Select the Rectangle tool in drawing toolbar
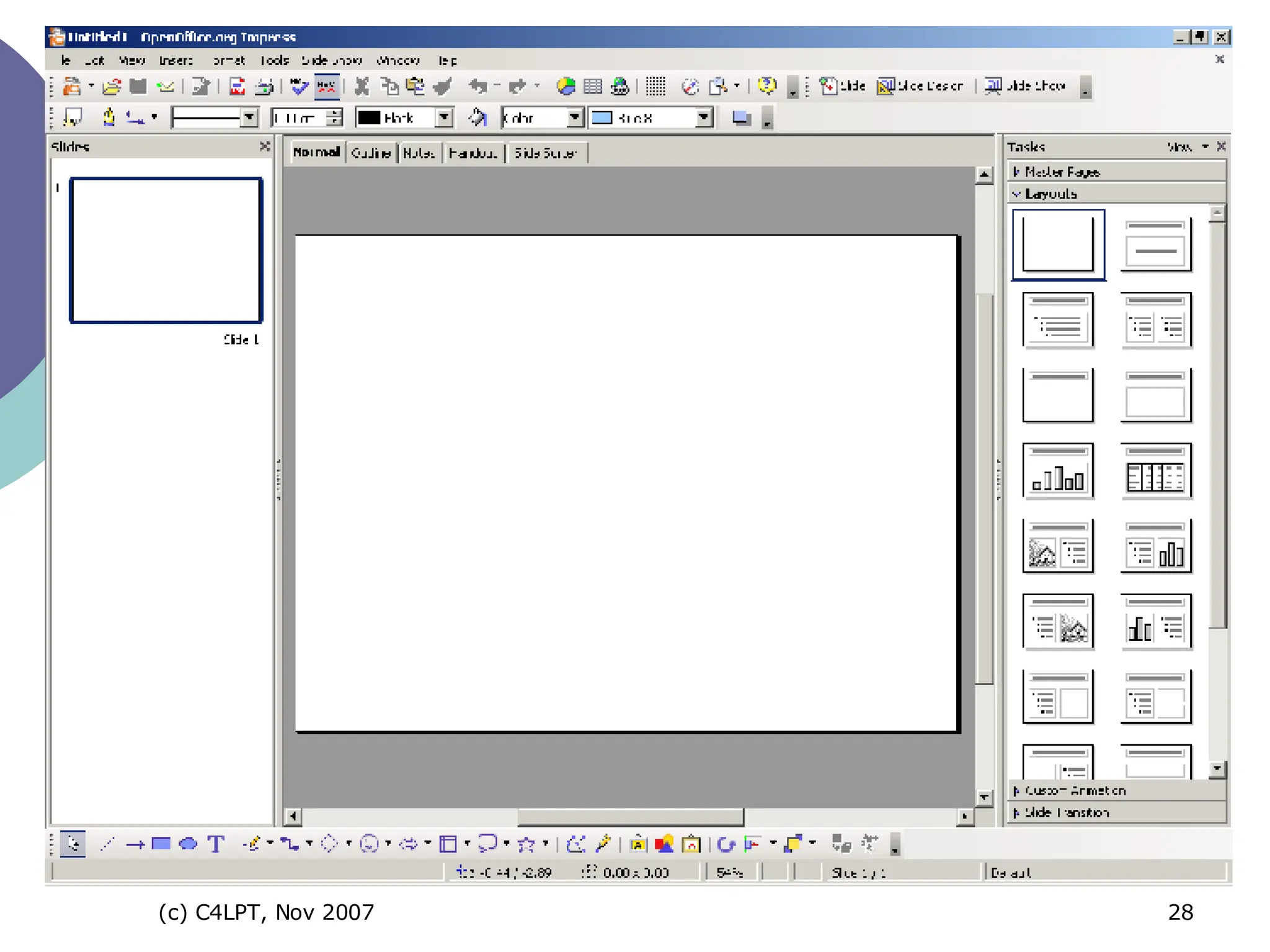 click(161, 844)
